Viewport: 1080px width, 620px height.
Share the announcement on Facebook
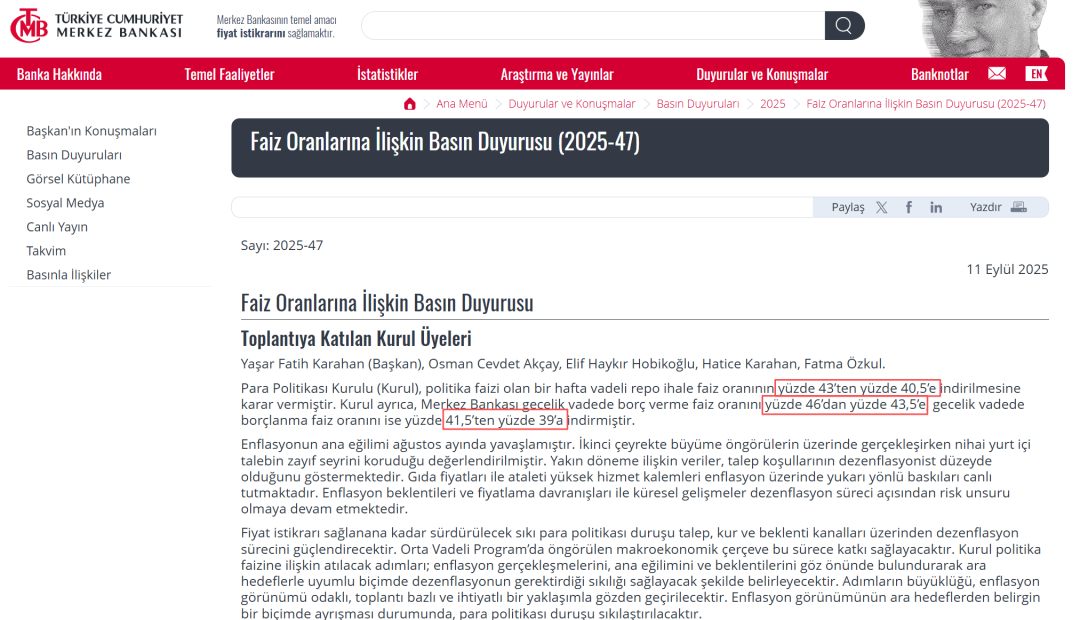[909, 207]
